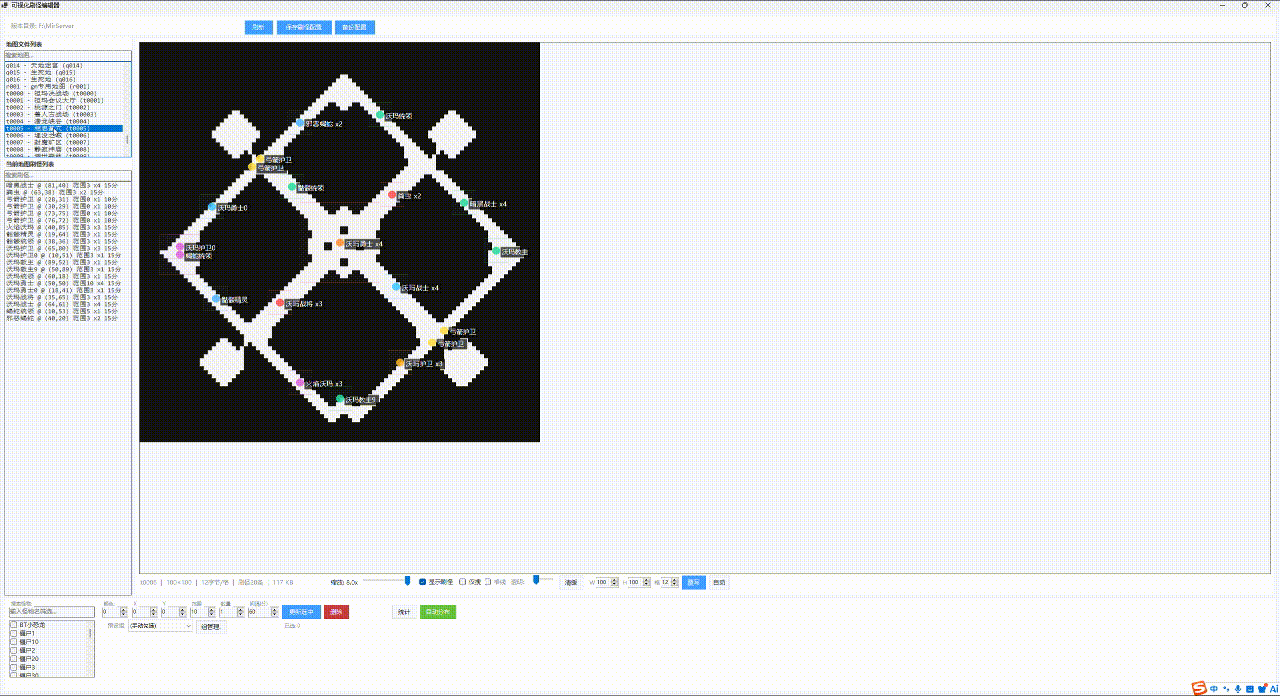Click the 统计 button

point(404,612)
